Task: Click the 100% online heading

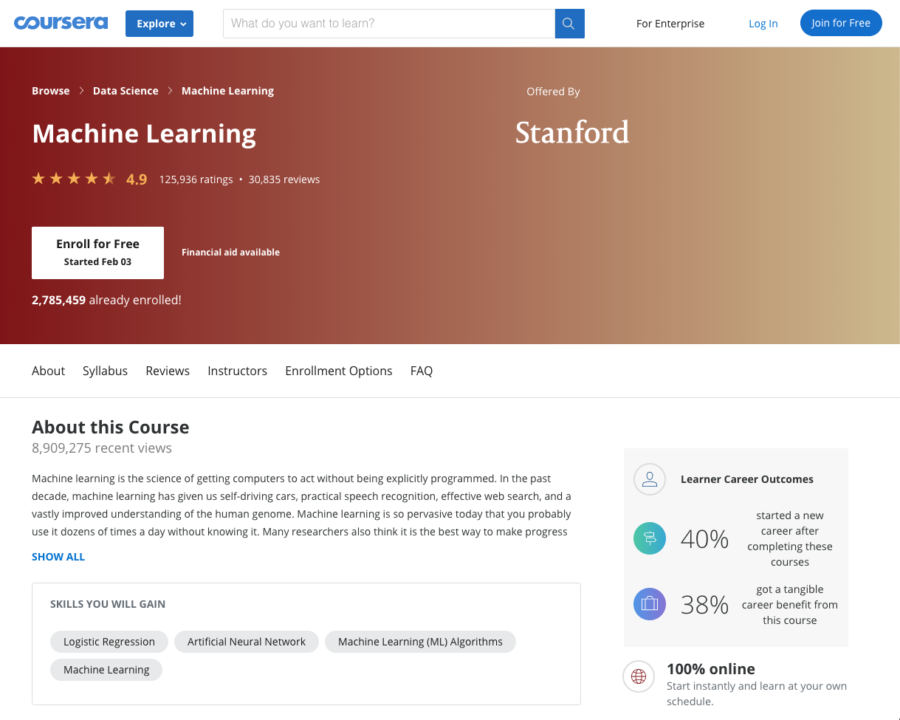Action: pos(711,669)
